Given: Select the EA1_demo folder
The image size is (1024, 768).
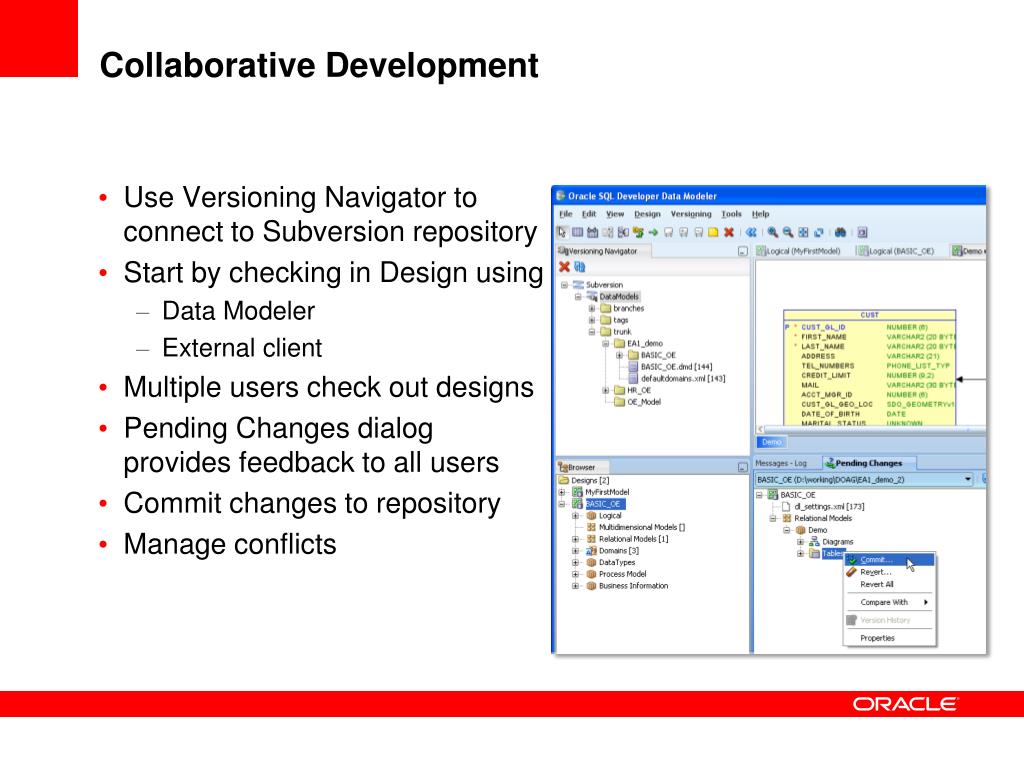Looking at the screenshot, I should [645, 344].
